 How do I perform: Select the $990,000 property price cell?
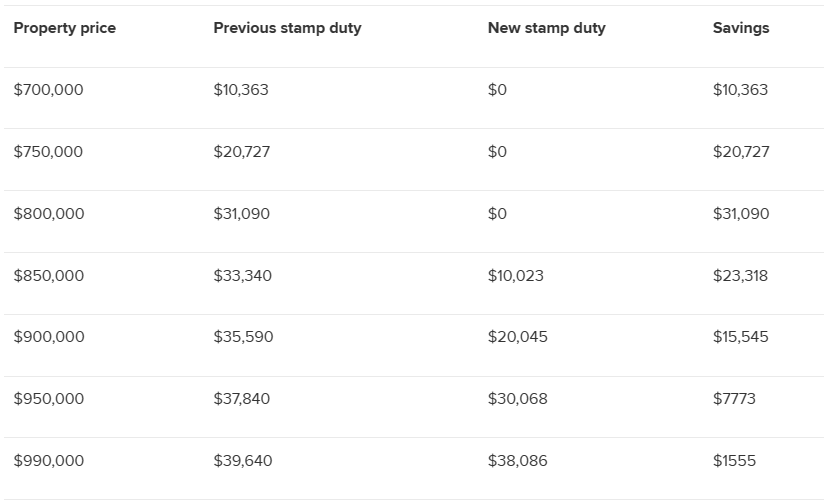(x=48, y=461)
